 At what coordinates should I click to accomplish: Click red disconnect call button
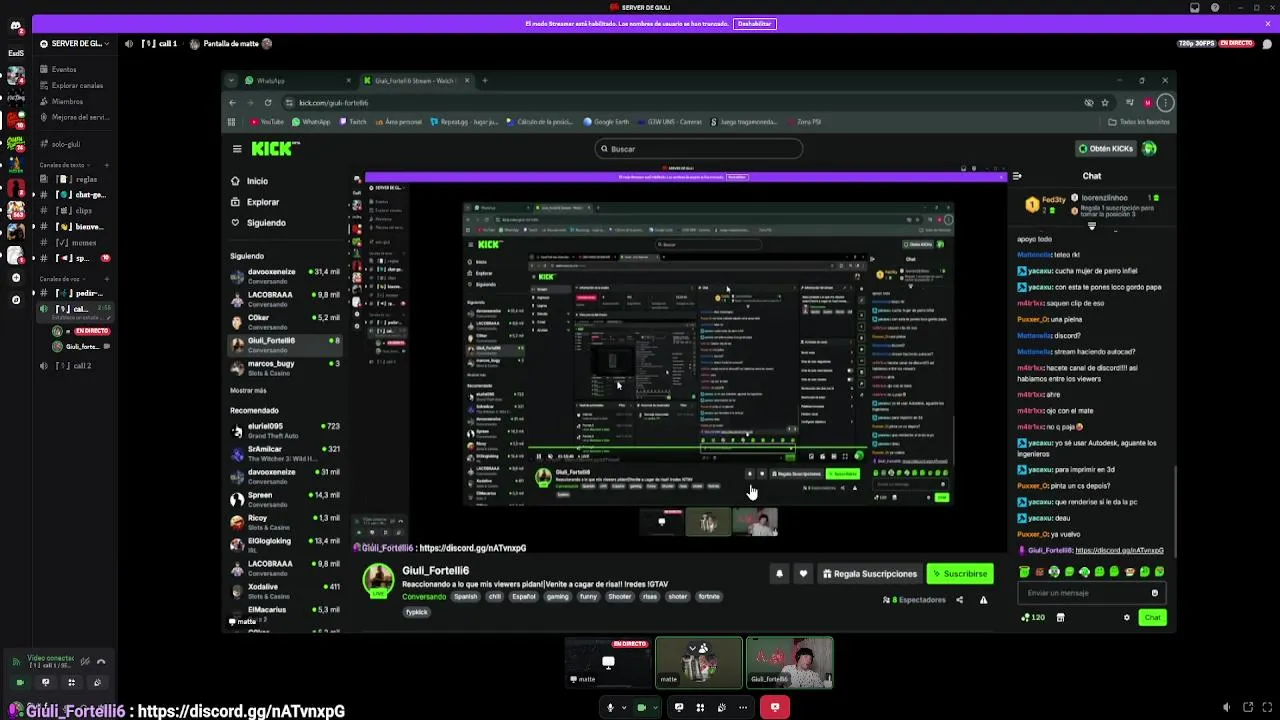[775, 707]
